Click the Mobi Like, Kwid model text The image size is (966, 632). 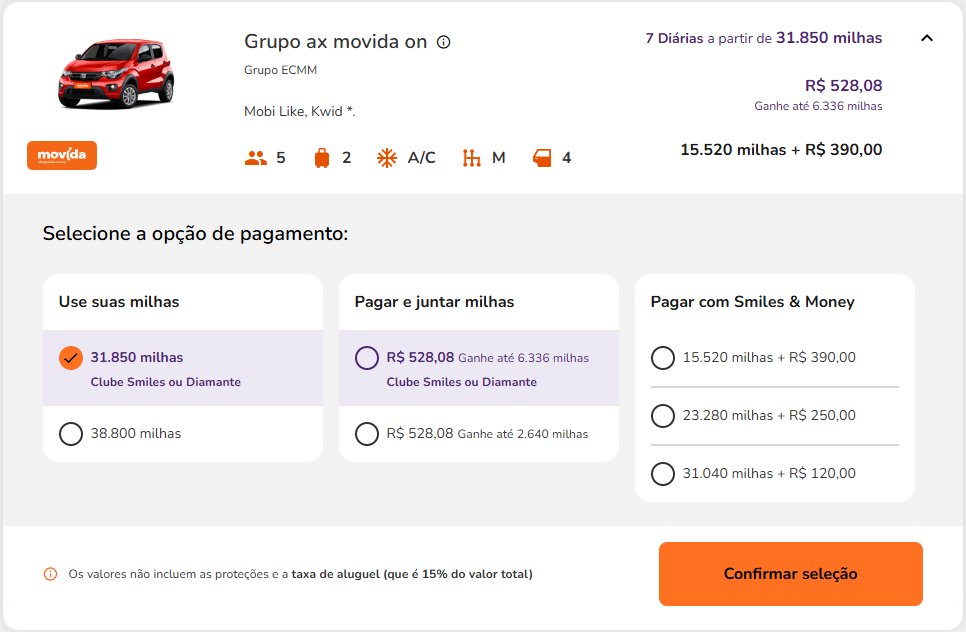pos(299,111)
